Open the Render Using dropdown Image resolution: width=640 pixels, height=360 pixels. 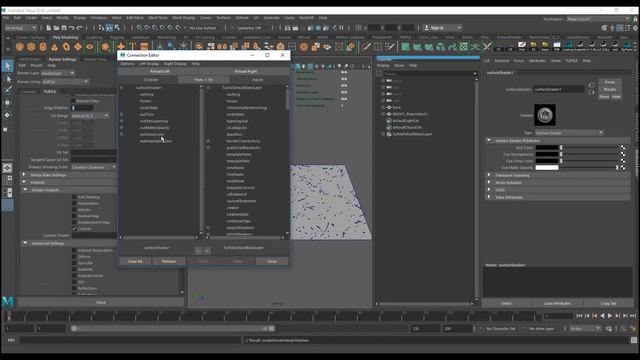(x=65, y=82)
